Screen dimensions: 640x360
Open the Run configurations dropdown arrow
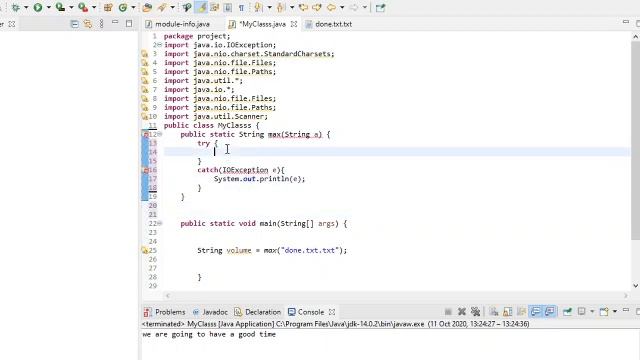click(x=48, y=7)
